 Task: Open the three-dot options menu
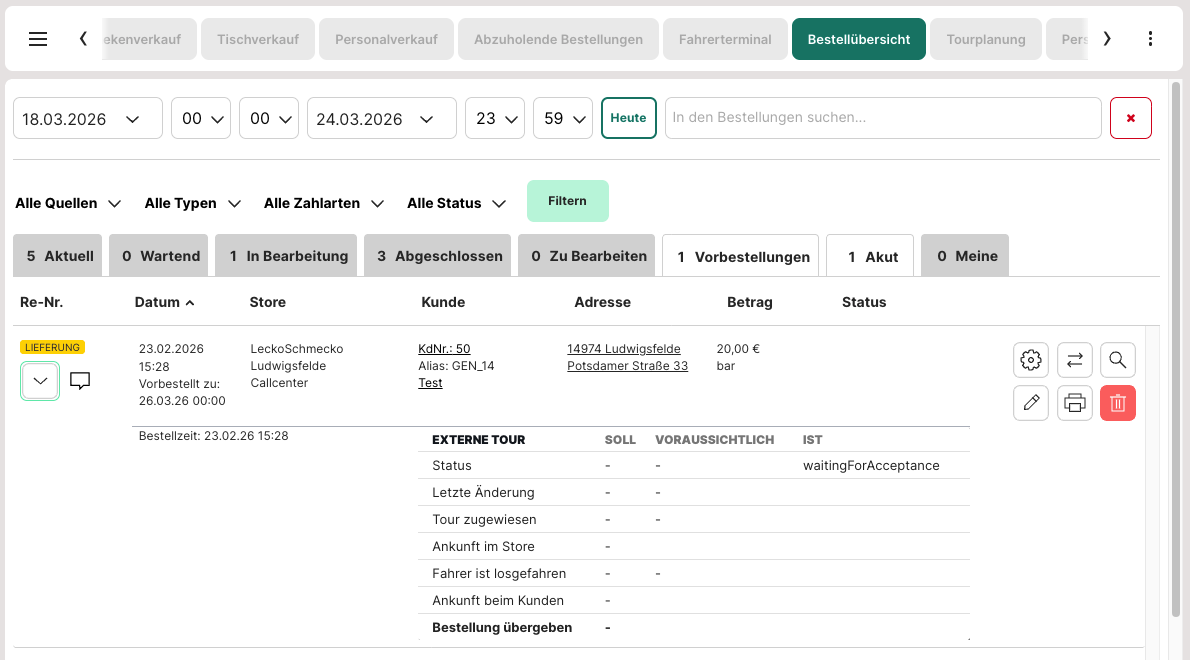pos(1150,39)
